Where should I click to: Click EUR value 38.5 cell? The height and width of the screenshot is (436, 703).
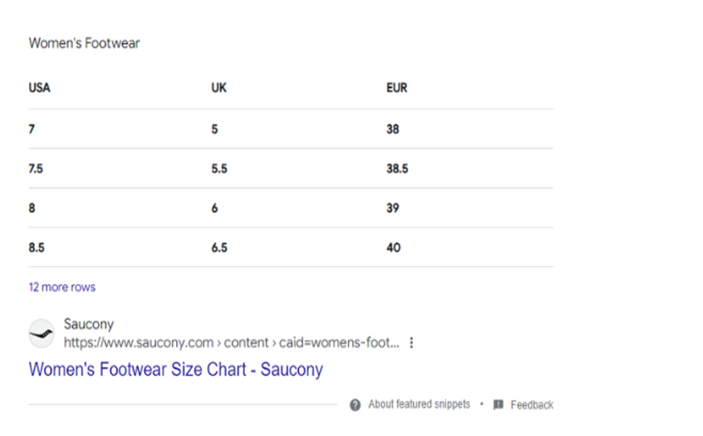click(397, 169)
